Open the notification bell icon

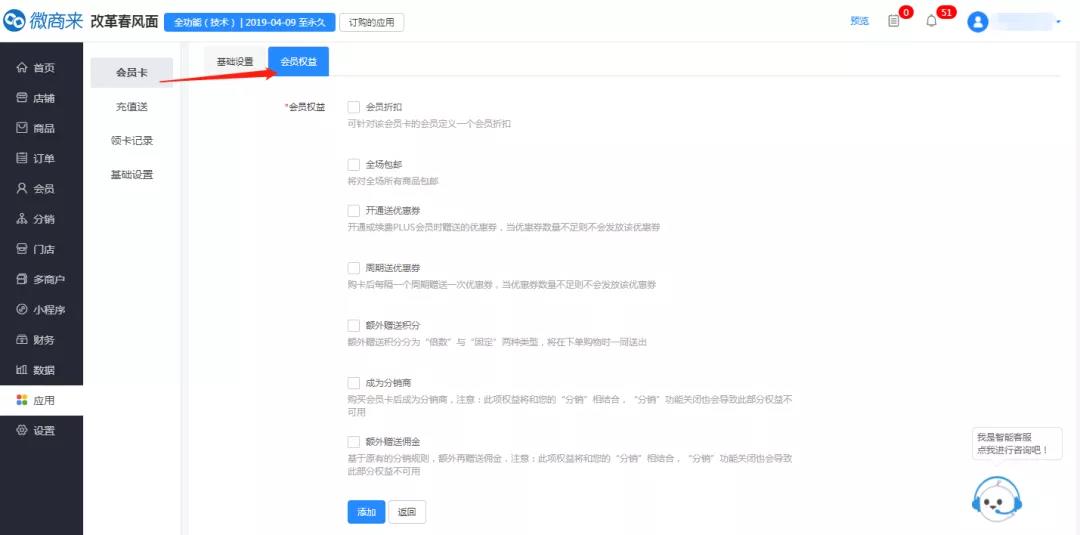click(932, 21)
